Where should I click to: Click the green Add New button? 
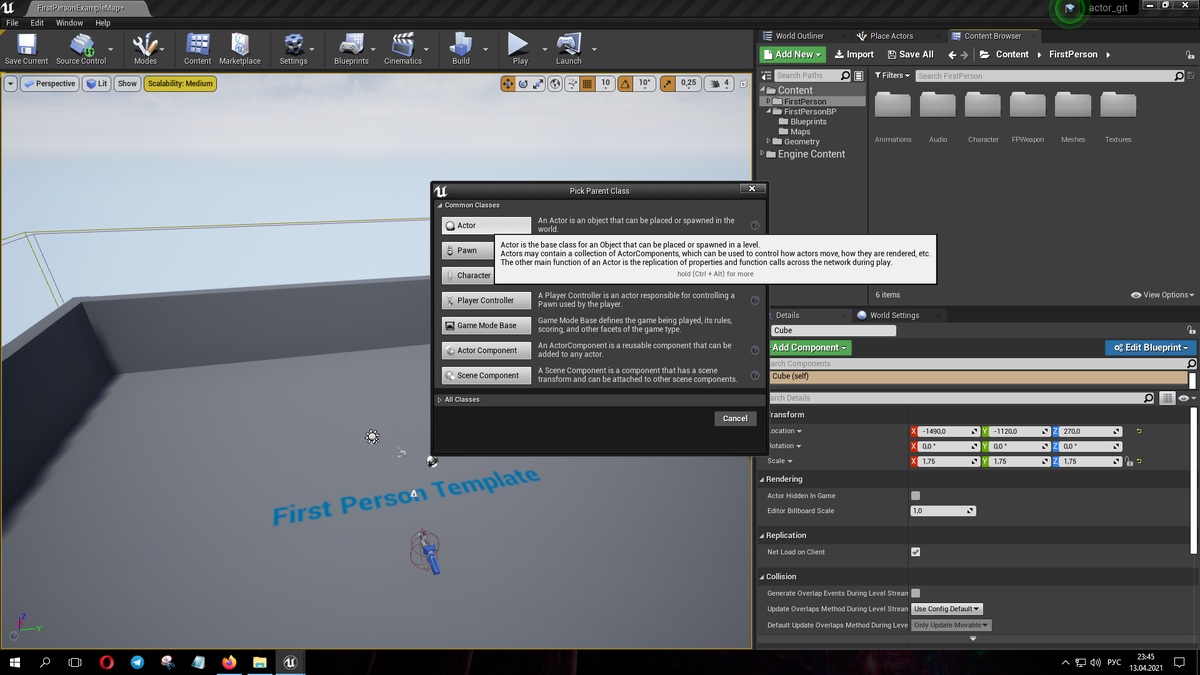coord(792,54)
